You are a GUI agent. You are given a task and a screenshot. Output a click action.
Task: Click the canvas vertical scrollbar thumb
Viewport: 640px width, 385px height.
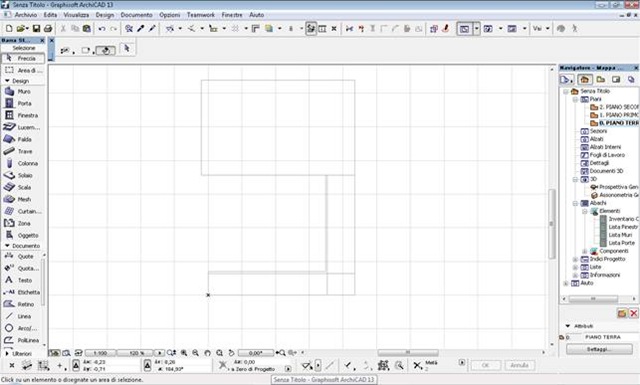pos(551,224)
